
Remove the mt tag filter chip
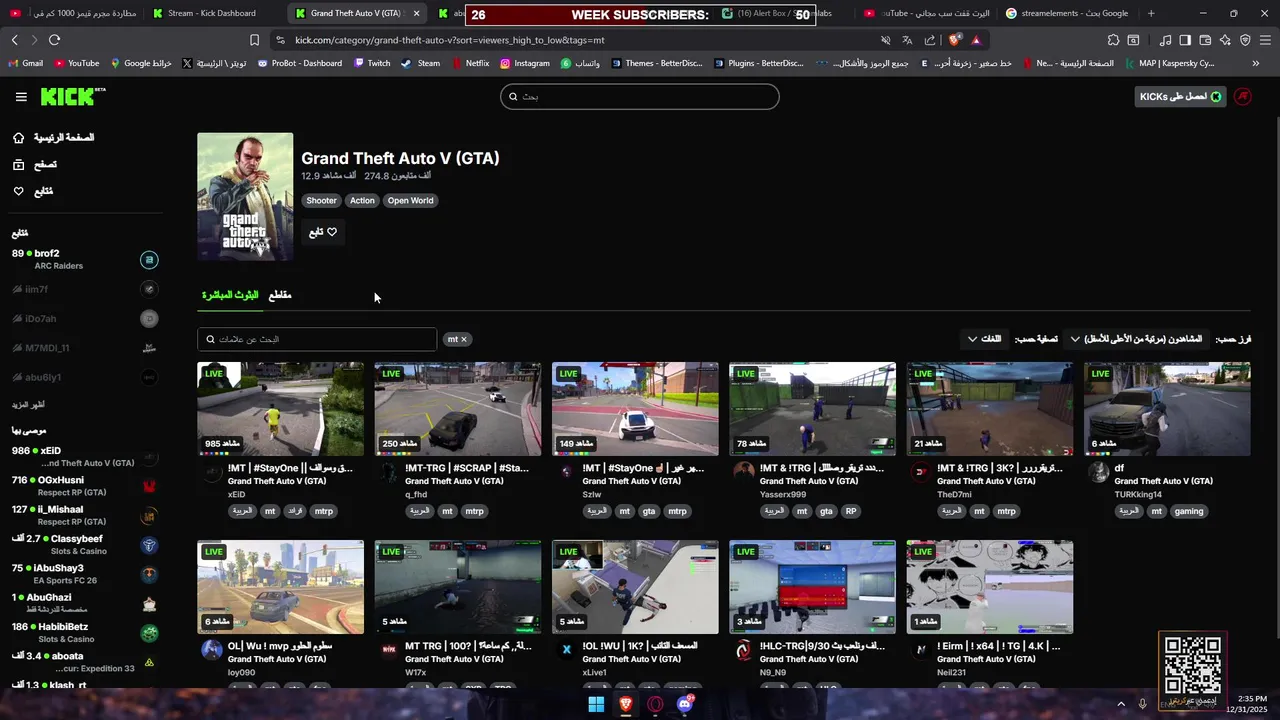457,339
